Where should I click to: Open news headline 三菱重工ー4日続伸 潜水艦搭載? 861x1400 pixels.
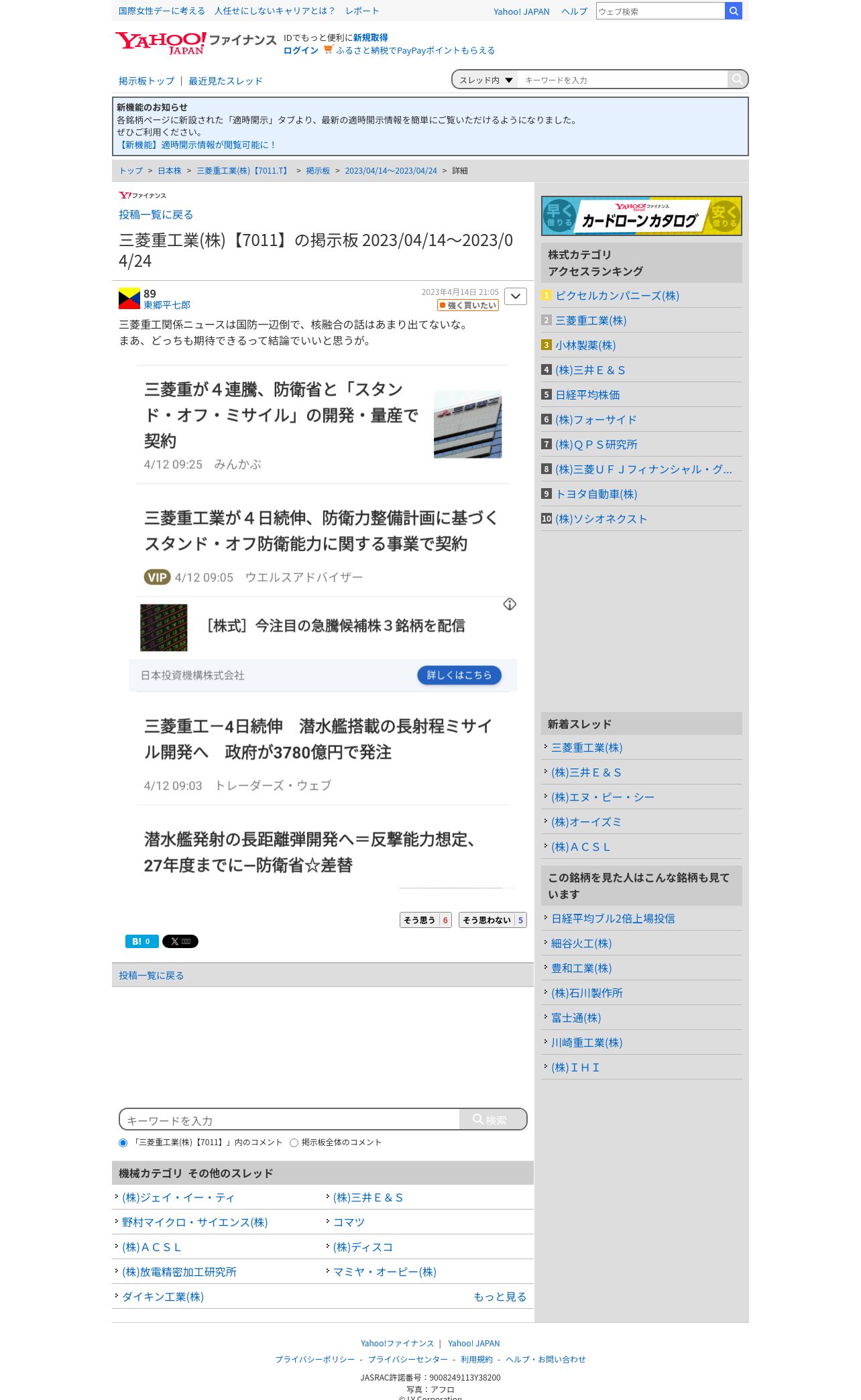coord(318,739)
